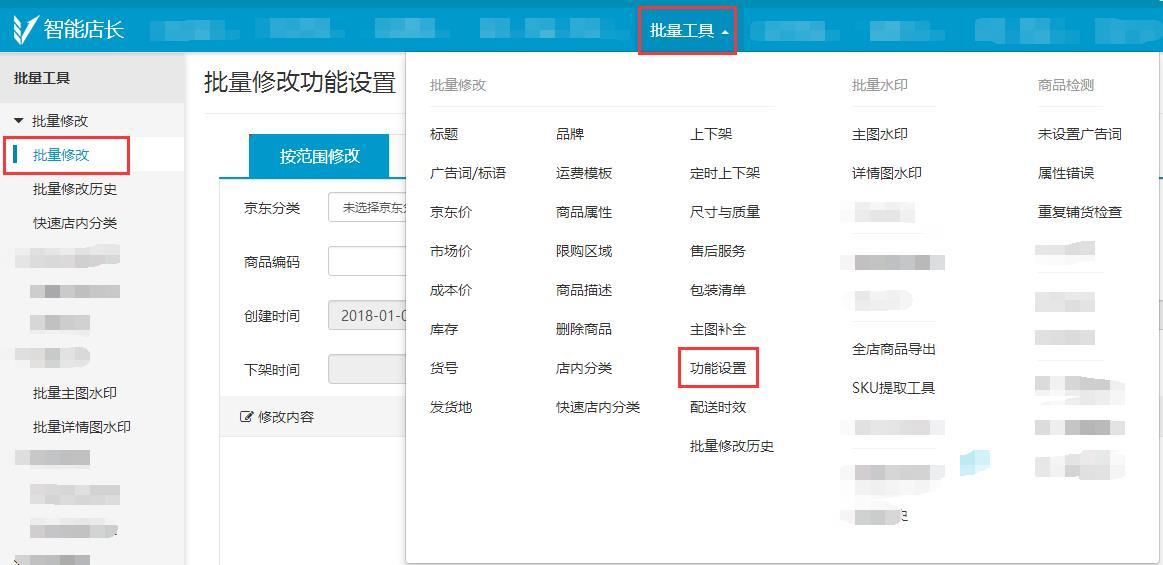Choose 商品属性 menu entry

pos(584,212)
